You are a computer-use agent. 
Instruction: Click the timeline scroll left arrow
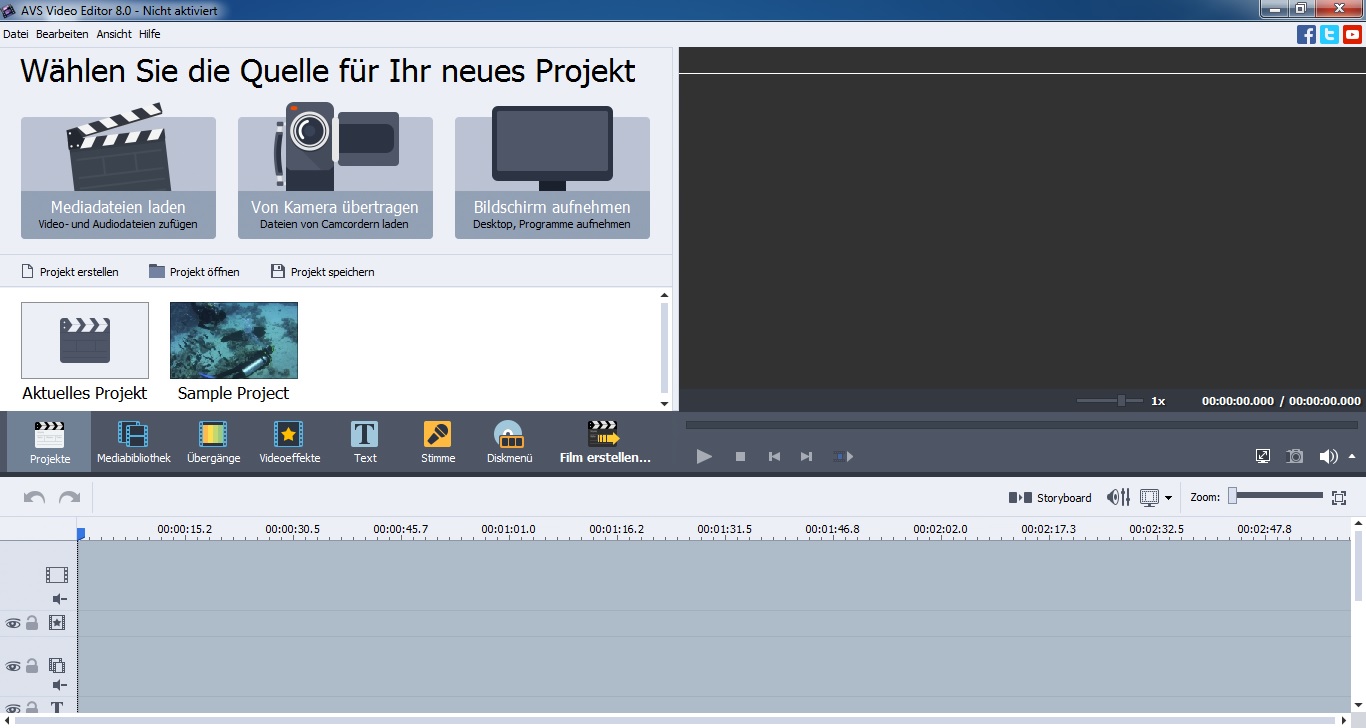pyautogui.click(x=6, y=721)
